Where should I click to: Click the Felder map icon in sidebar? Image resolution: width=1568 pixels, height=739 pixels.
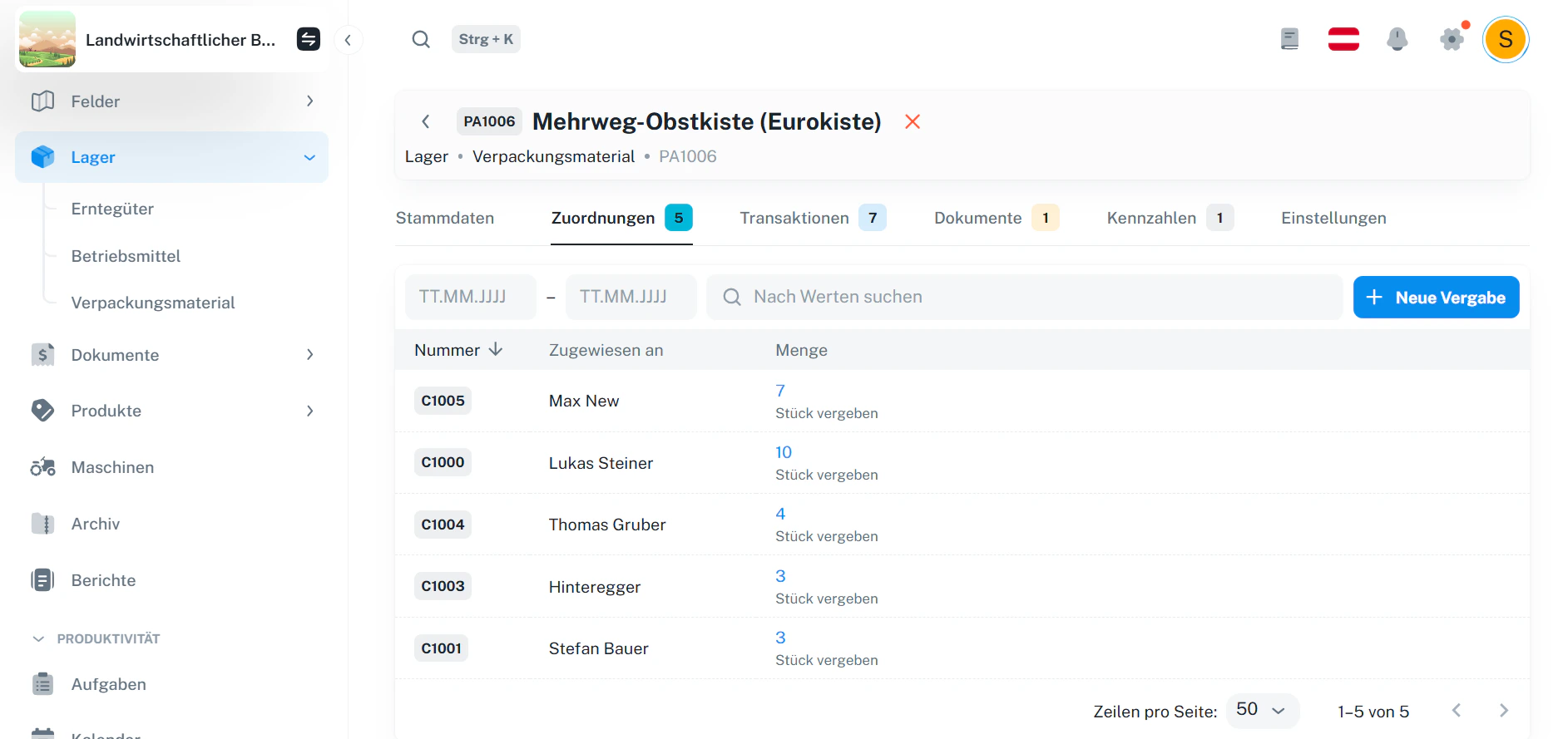(42, 101)
